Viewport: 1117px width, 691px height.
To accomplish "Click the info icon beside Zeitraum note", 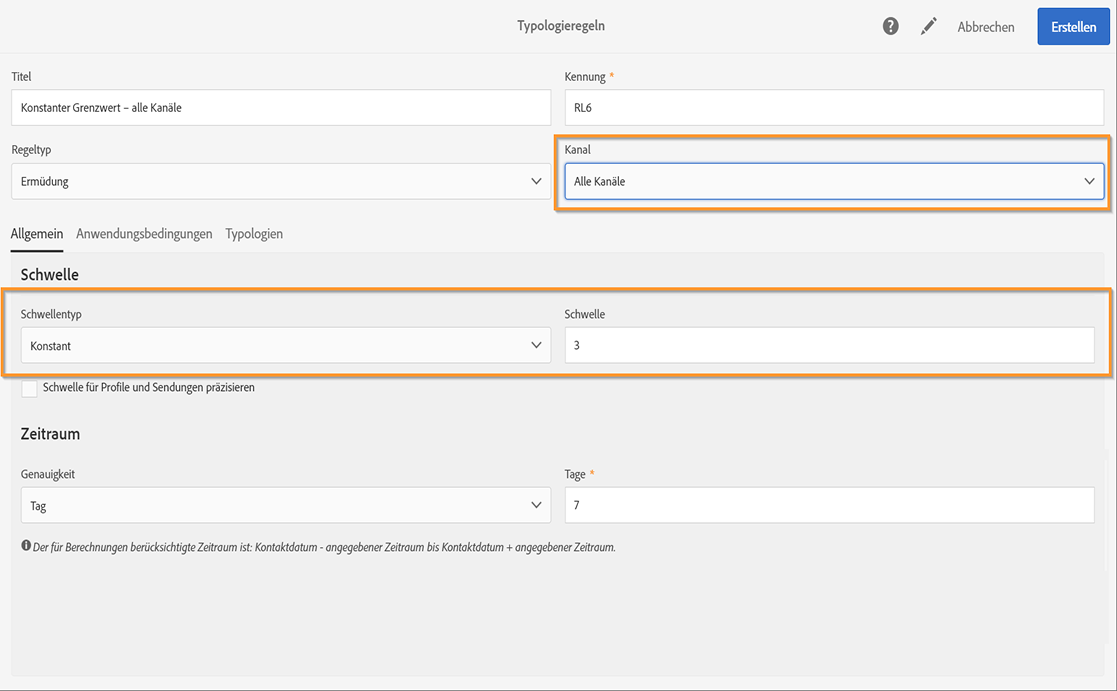I will [x=26, y=546].
